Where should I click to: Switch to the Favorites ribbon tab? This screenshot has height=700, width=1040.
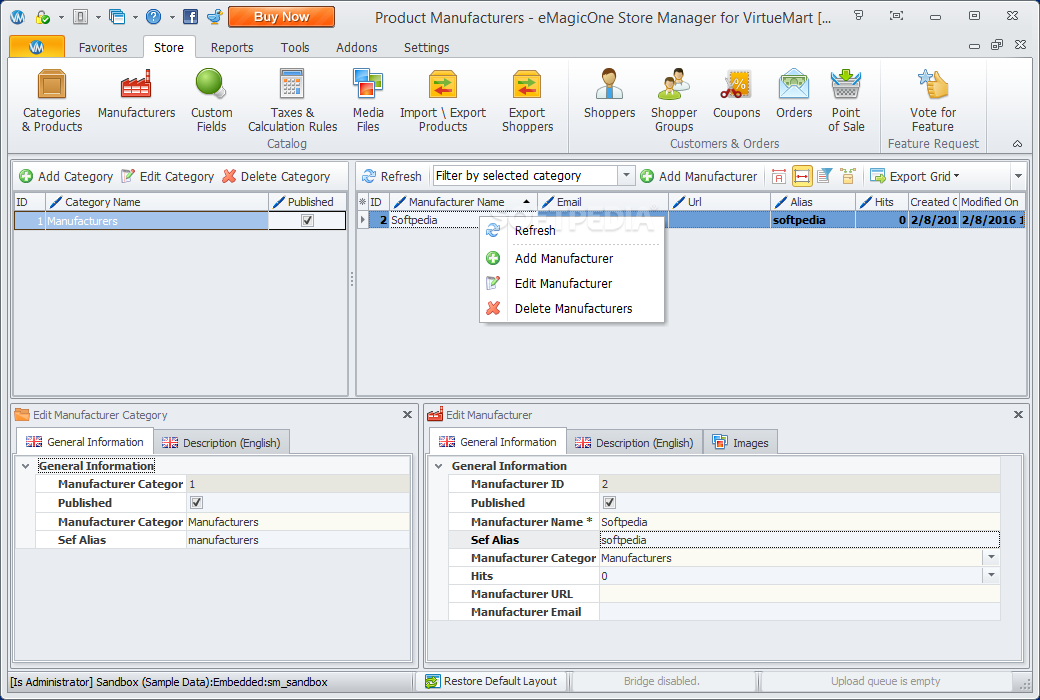103,47
